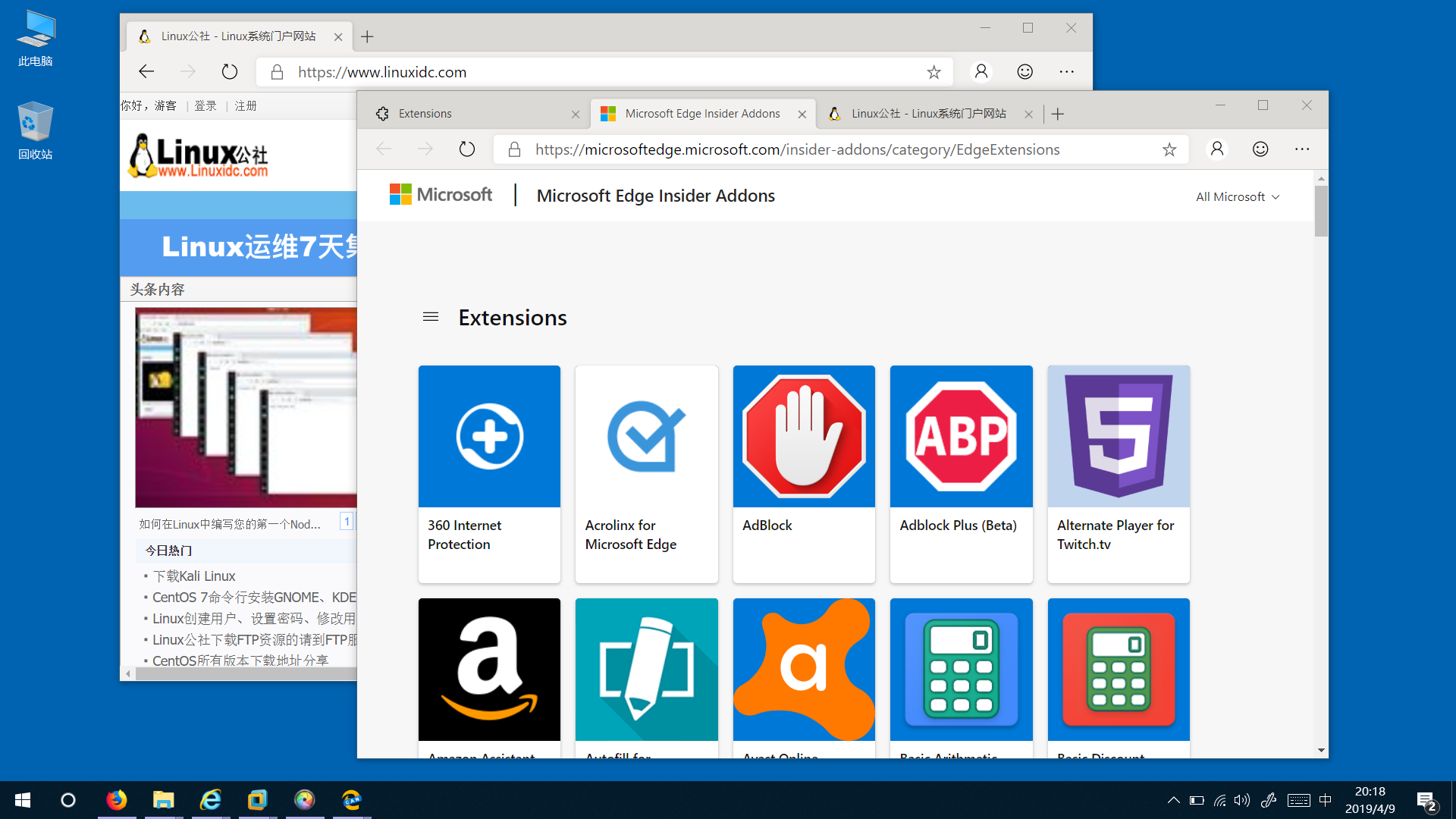Open profile icon in back Edge window
1456x819 pixels.
point(981,71)
